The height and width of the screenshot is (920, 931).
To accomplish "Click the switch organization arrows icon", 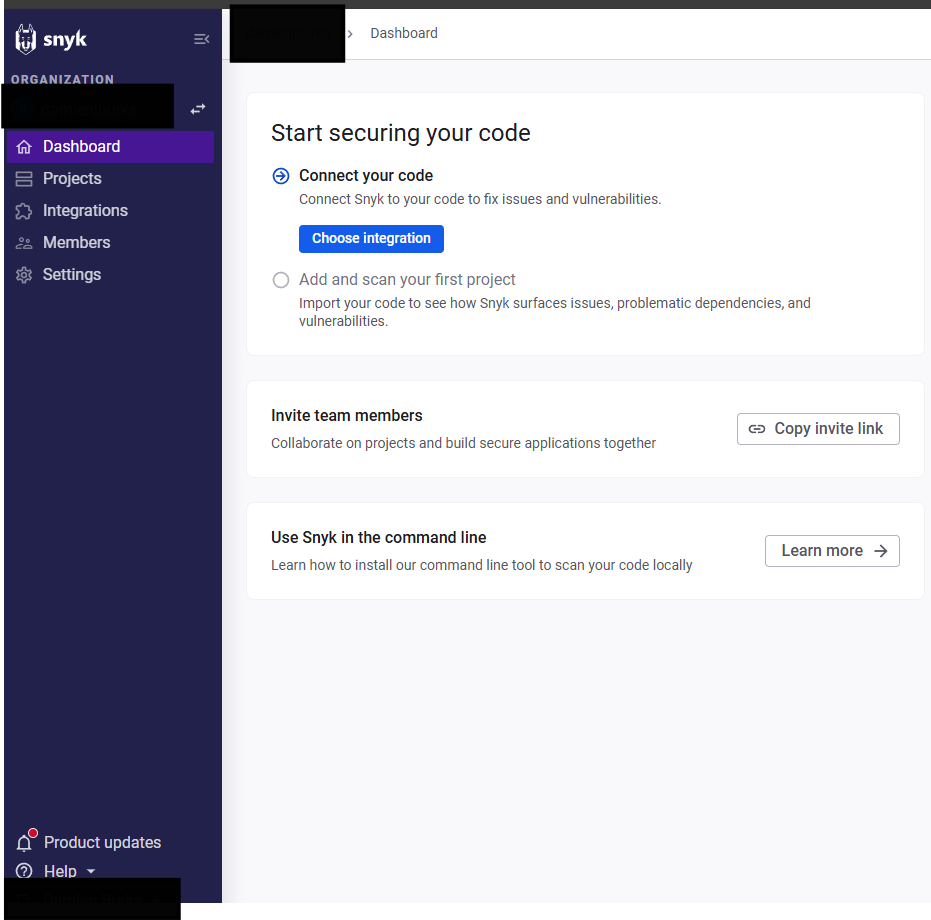I will (x=198, y=108).
